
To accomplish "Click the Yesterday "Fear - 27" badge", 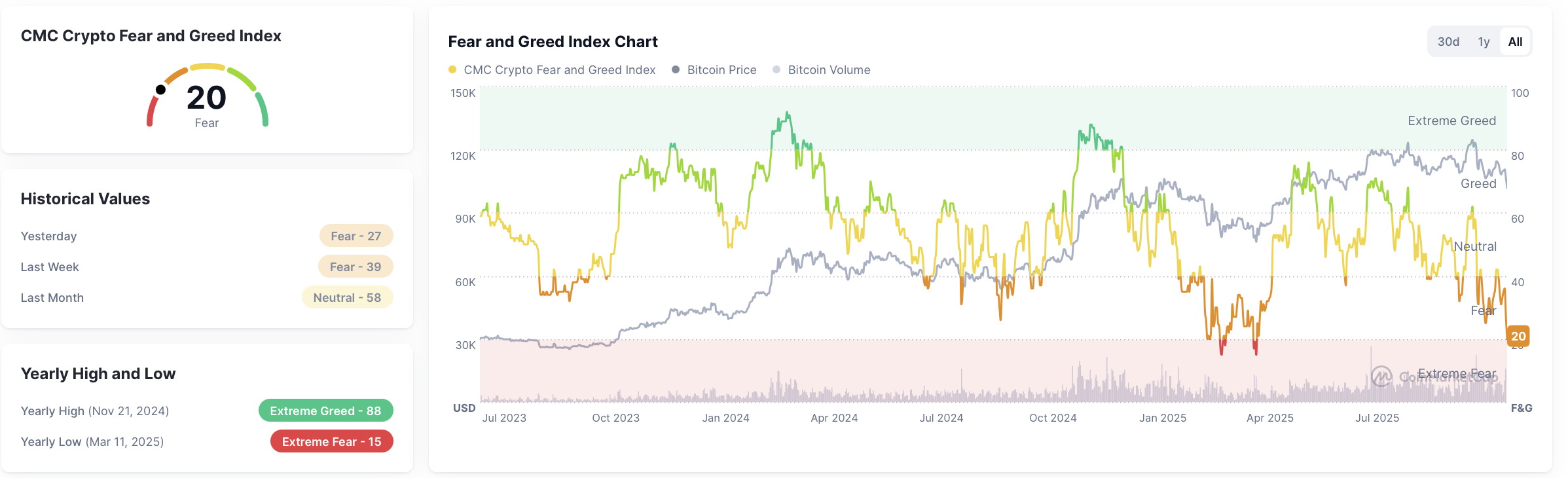I will click(x=356, y=236).
